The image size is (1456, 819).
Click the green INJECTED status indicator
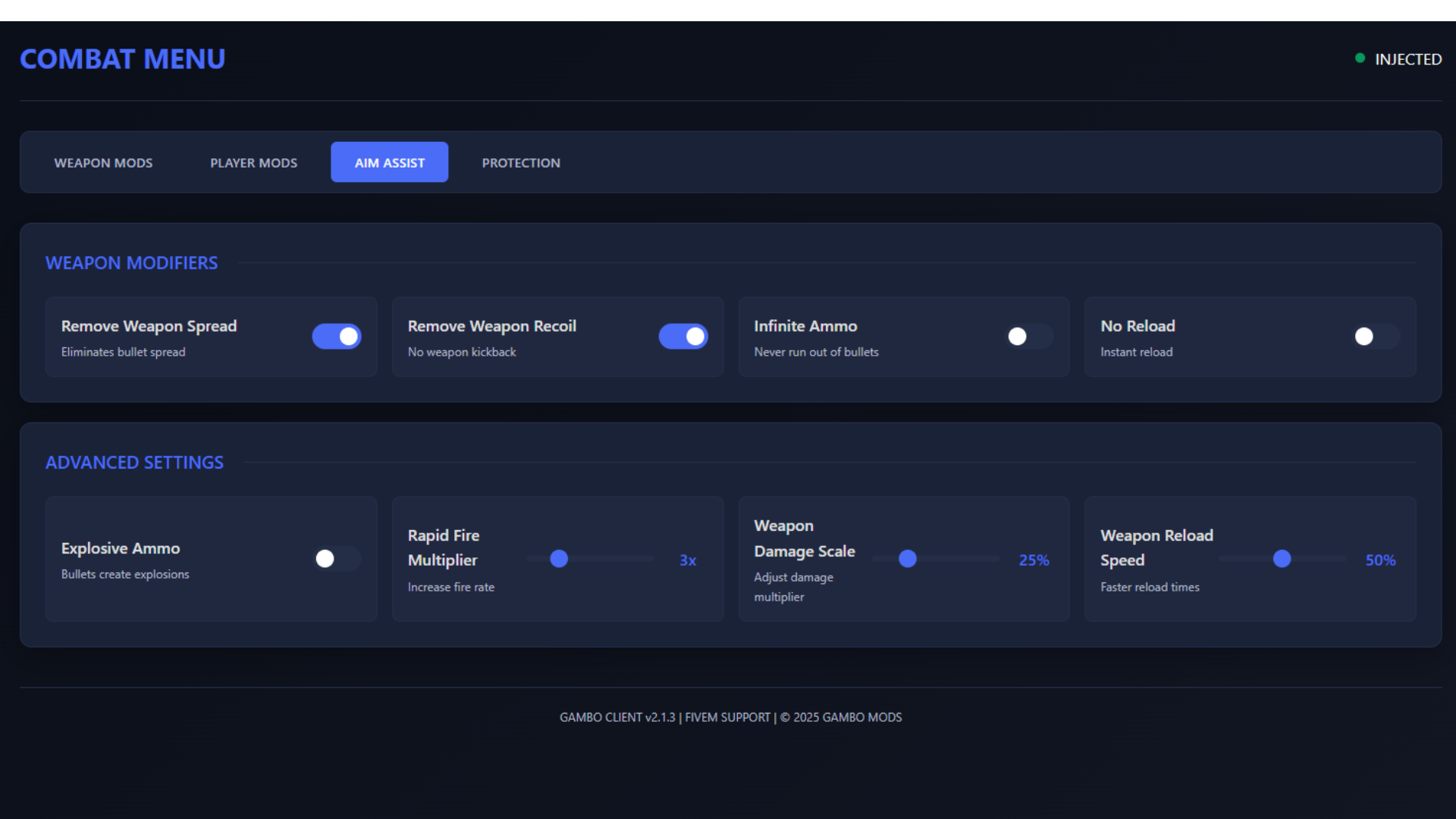pos(1359,58)
